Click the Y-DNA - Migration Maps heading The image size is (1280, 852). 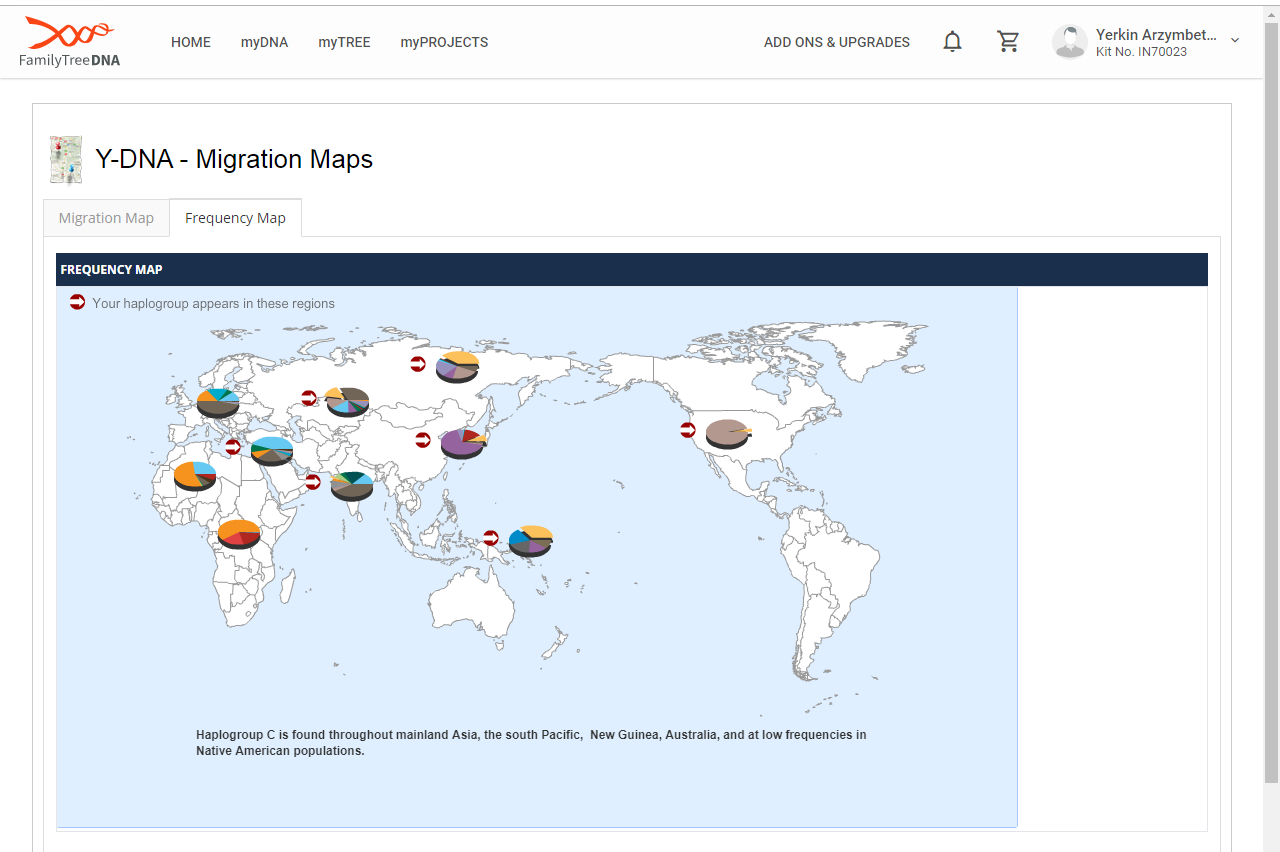click(x=234, y=159)
